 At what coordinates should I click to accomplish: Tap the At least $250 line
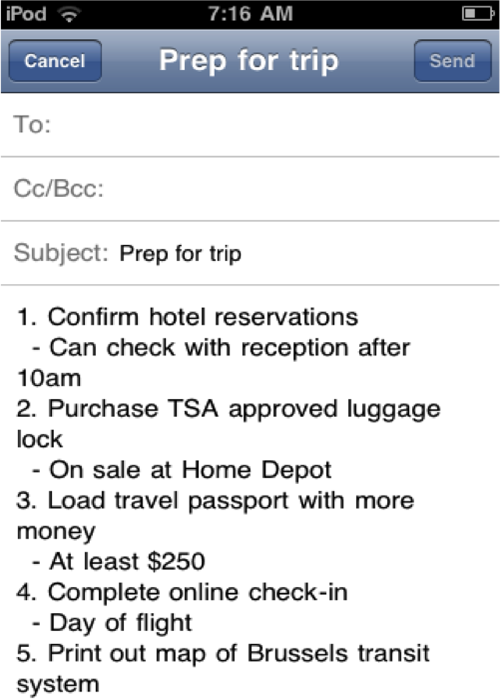pos(118,562)
